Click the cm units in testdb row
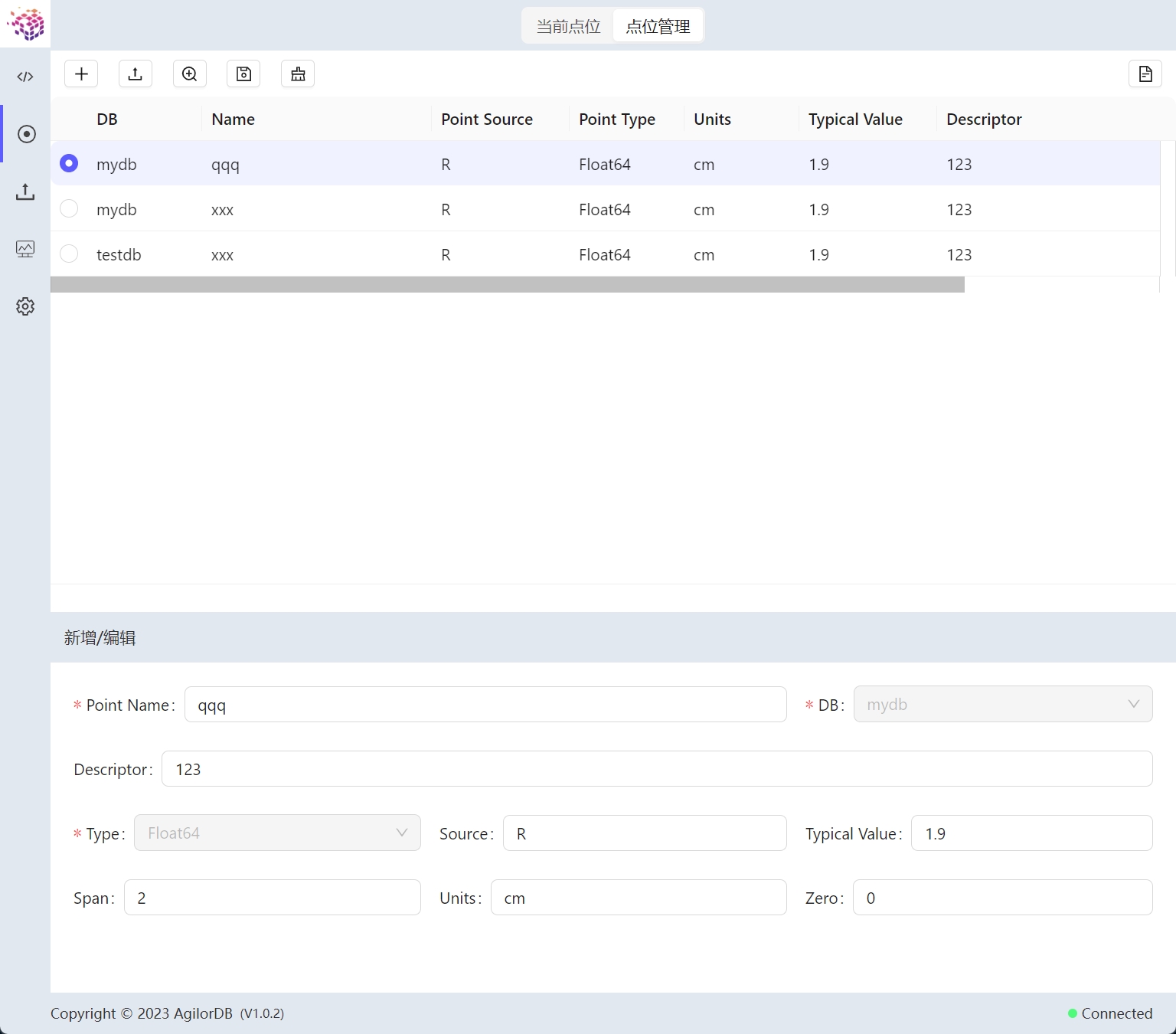The width and height of the screenshot is (1176, 1034). coord(704,255)
